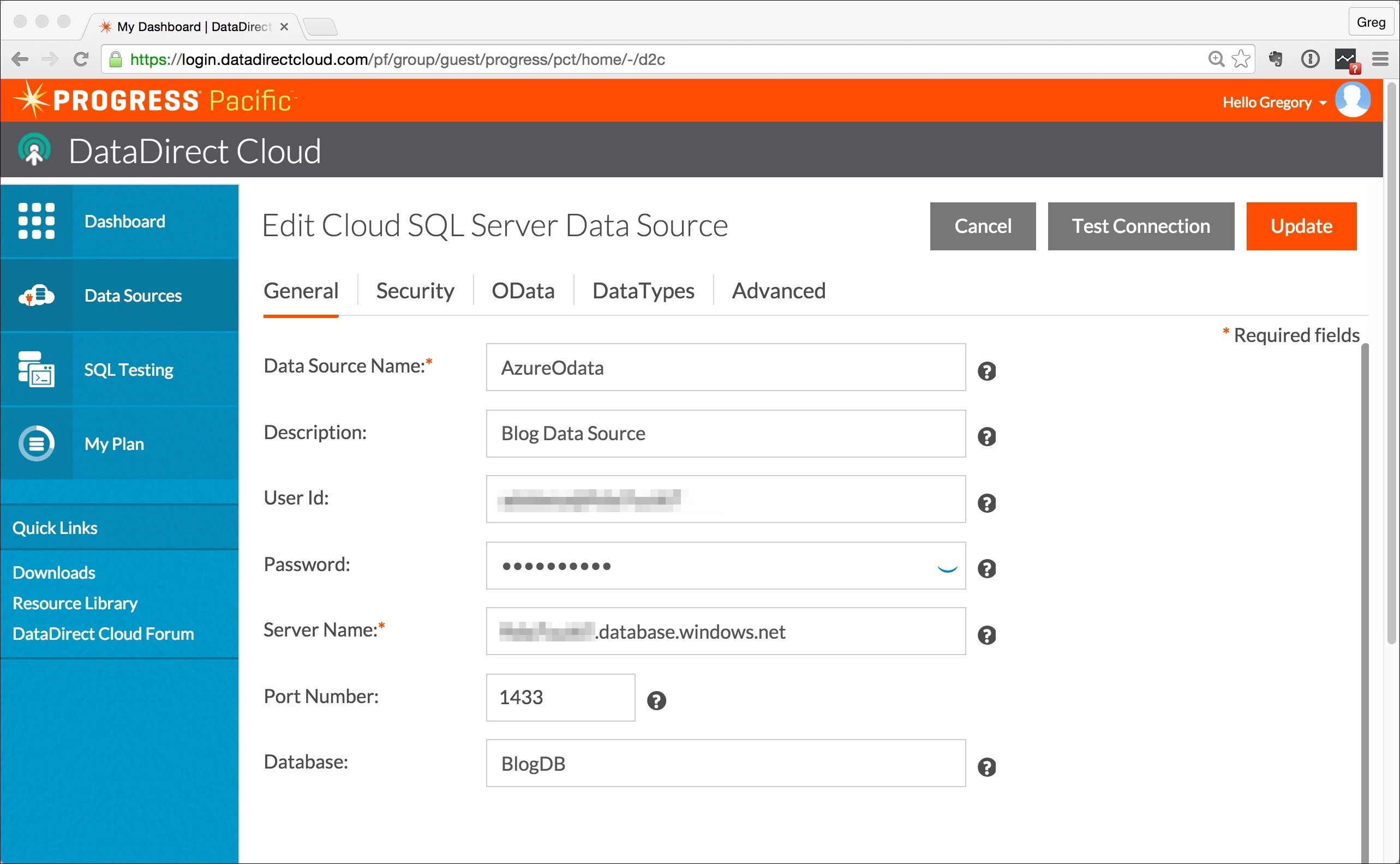Screen dimensions: 1400x864
Task: Open the SQL Testing icon
Action: click(36, 369)
